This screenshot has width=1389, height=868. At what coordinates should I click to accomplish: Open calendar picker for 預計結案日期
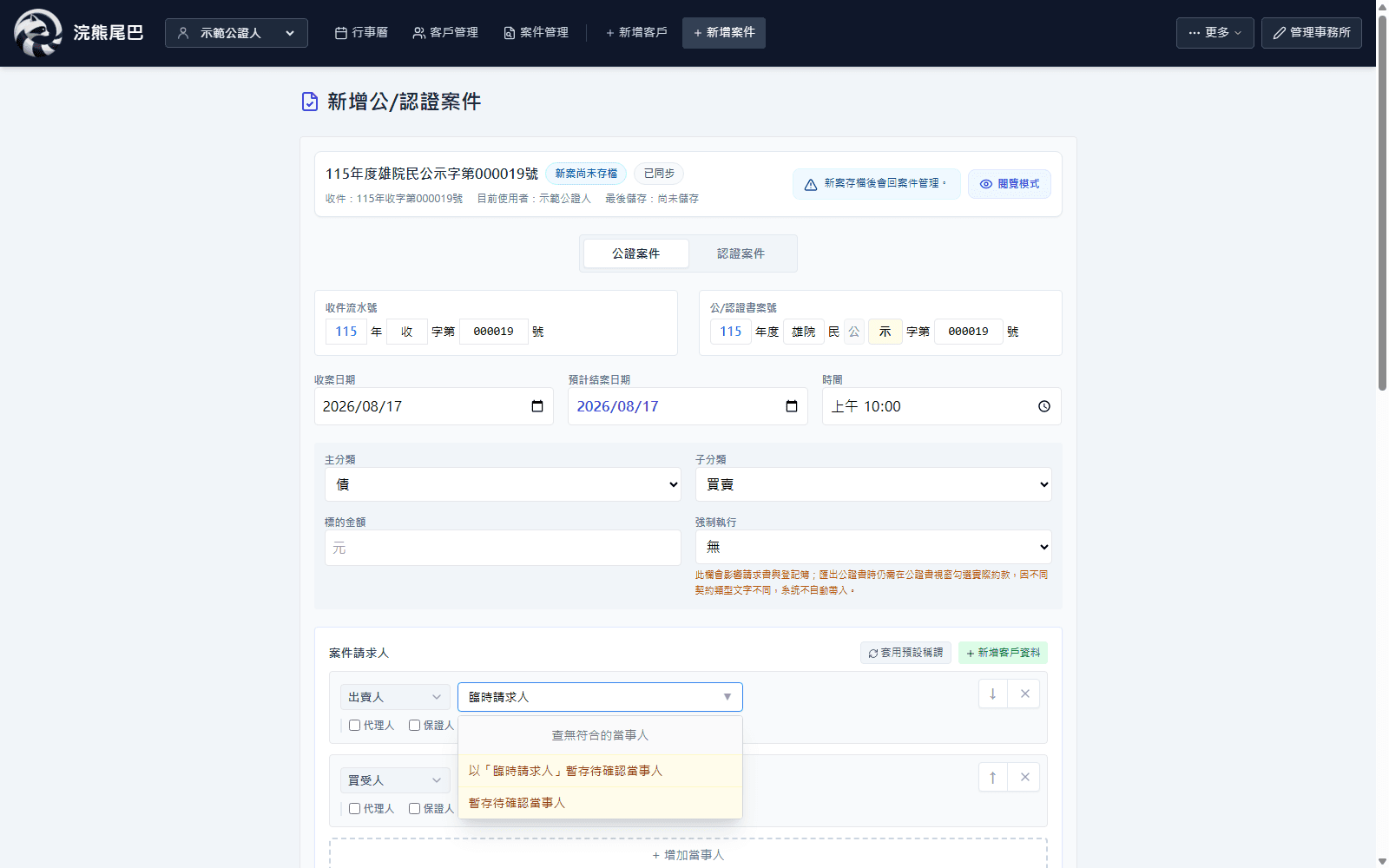(792, 406)
